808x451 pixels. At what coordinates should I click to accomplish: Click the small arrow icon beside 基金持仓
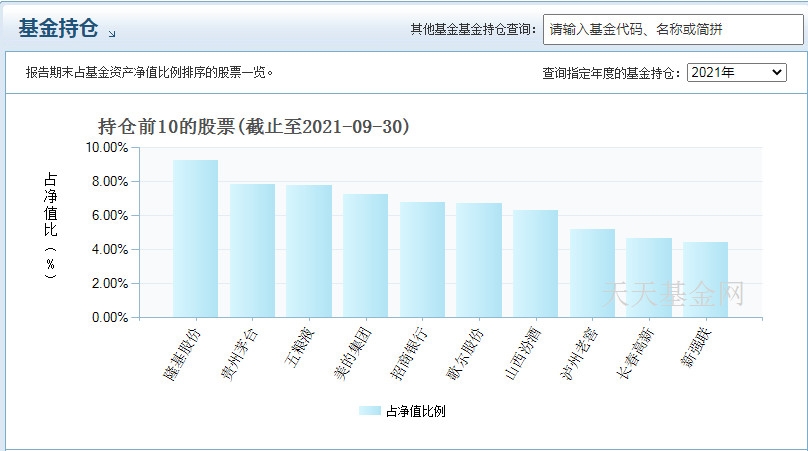(x=112, y=34)
